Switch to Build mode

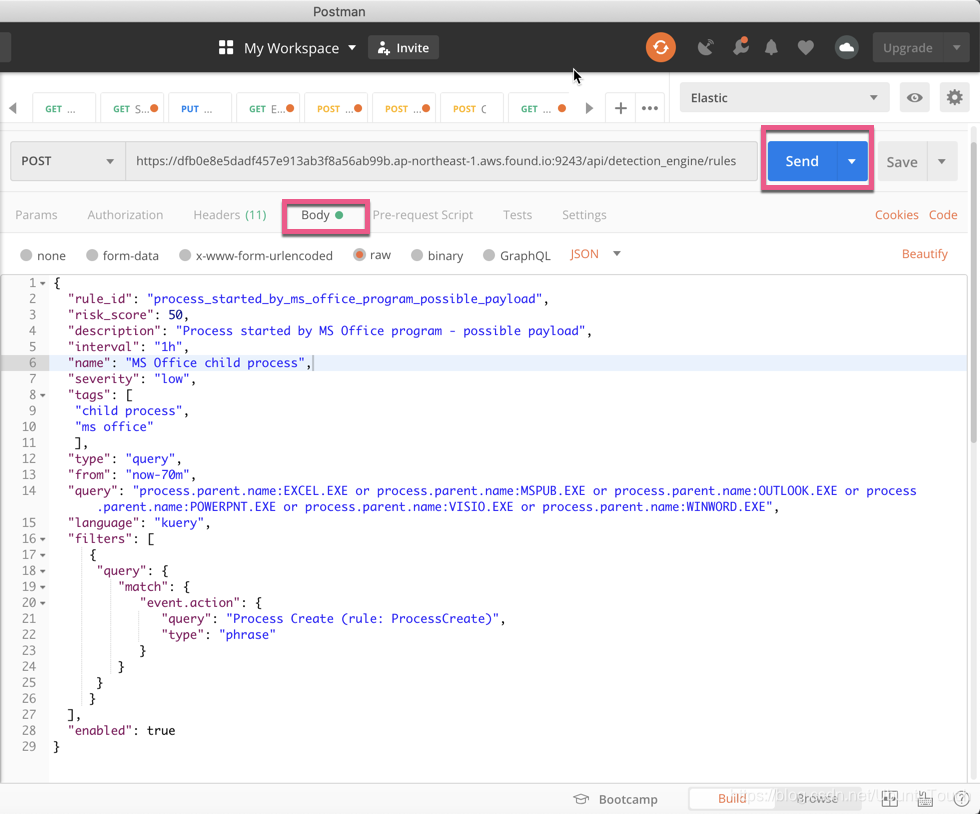coord(731,798)
